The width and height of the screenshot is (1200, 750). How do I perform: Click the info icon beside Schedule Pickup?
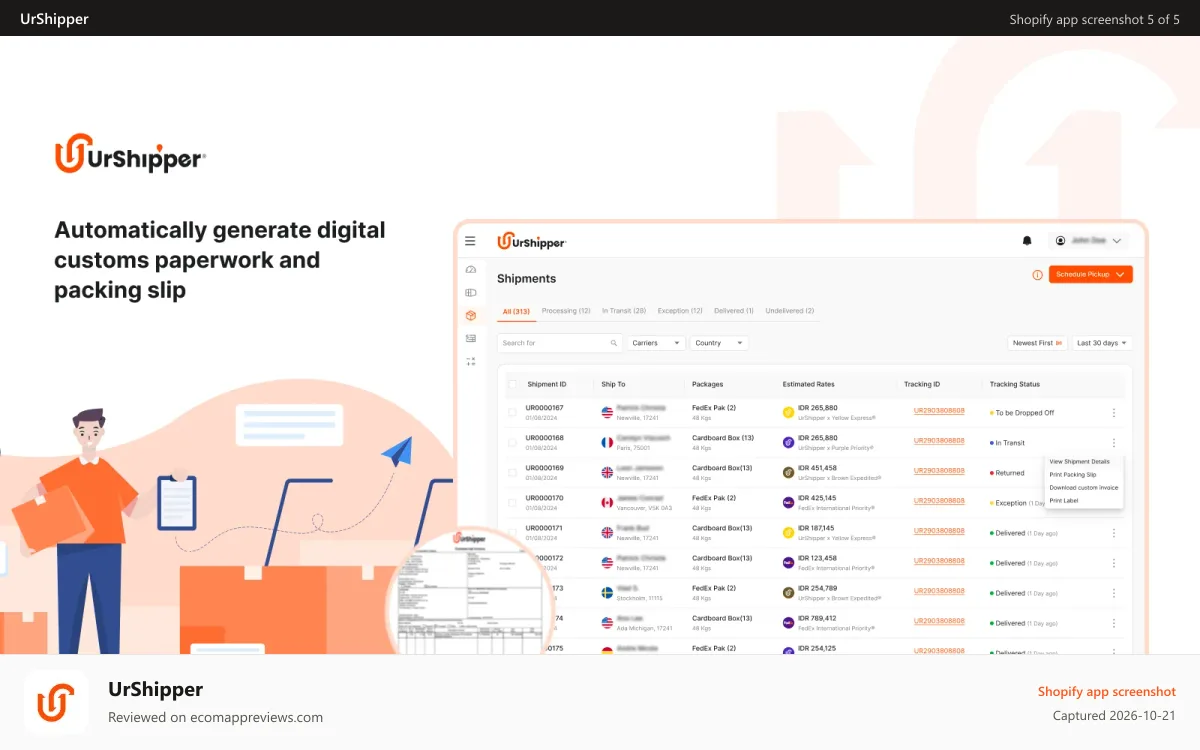1037,274
